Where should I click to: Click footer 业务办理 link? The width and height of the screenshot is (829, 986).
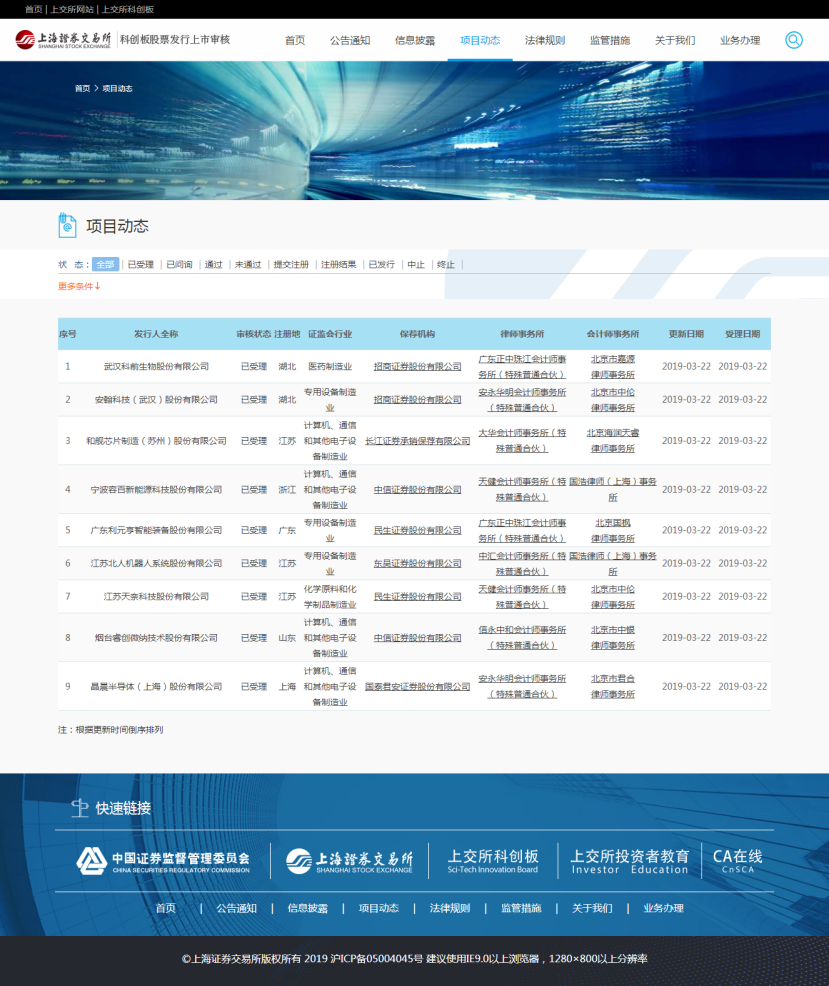[663, 908]
